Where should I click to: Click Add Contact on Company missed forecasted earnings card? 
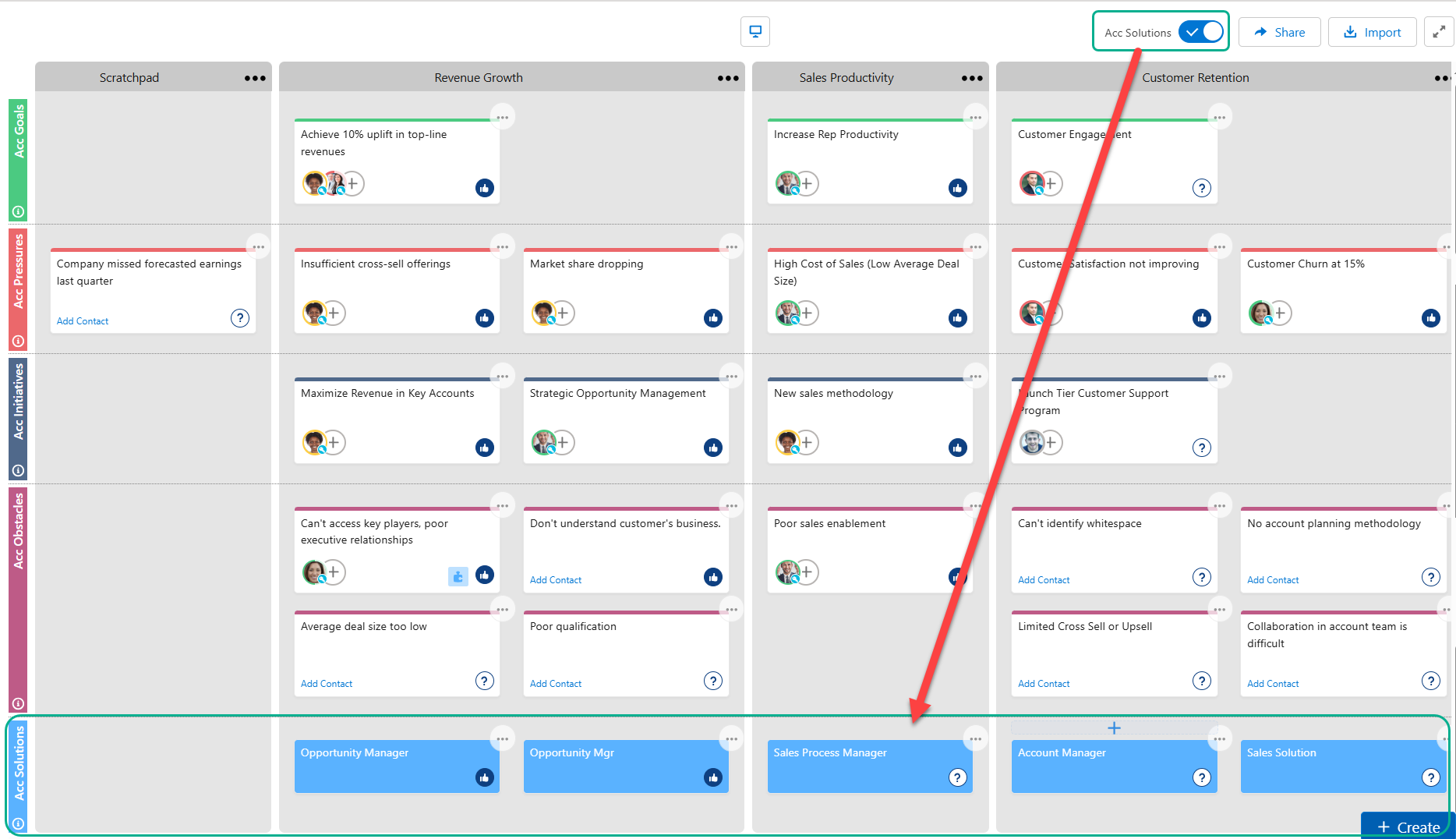(83, 321)
